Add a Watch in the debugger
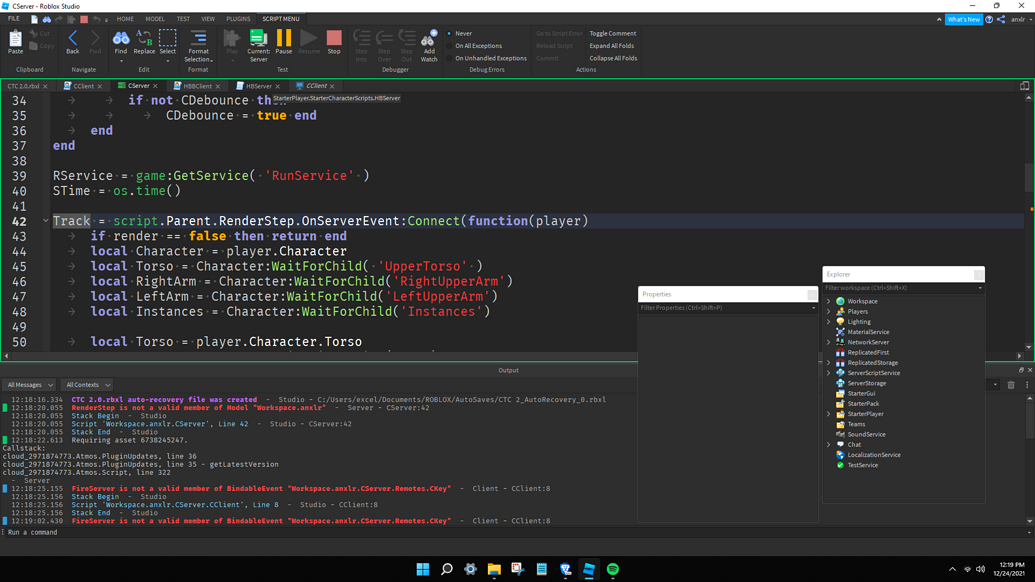 pyautogui.click(x=429, y=45)
